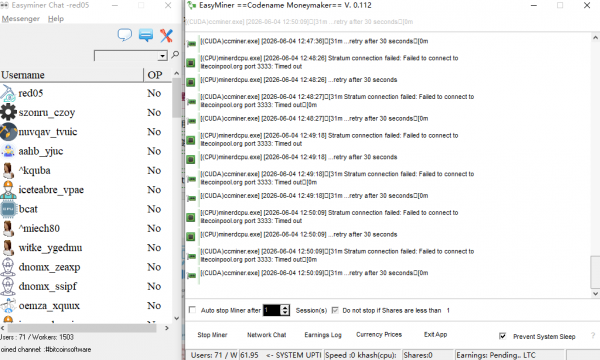Click the OP column header
The image size is (600, 360).
click(x=157, y=75)
